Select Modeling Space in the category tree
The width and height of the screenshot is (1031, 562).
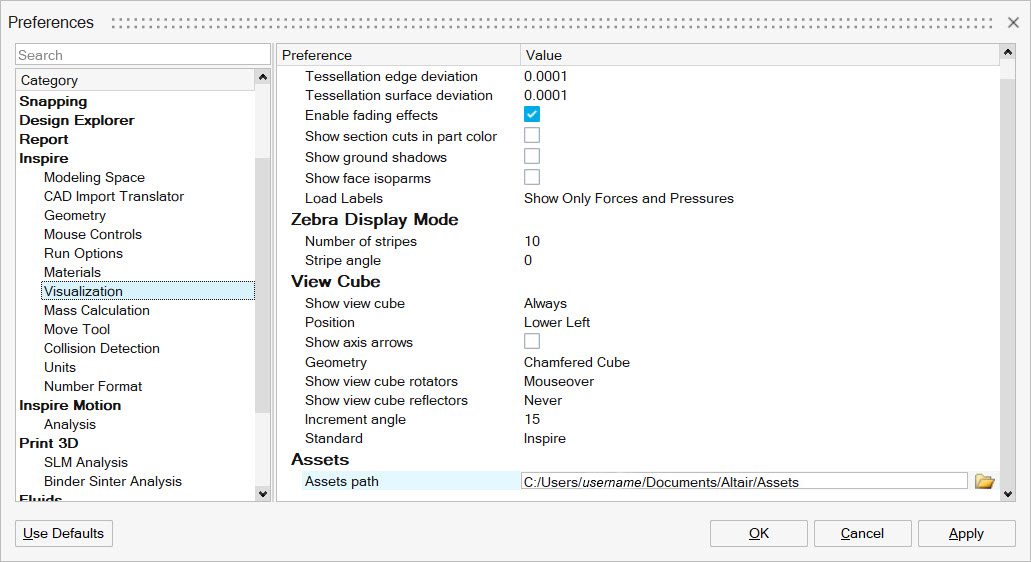(94, 178)
